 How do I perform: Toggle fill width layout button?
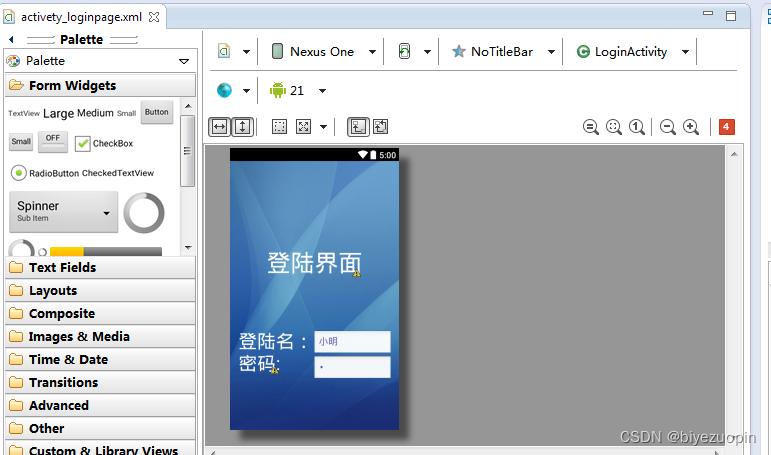[x=219, y=127]
